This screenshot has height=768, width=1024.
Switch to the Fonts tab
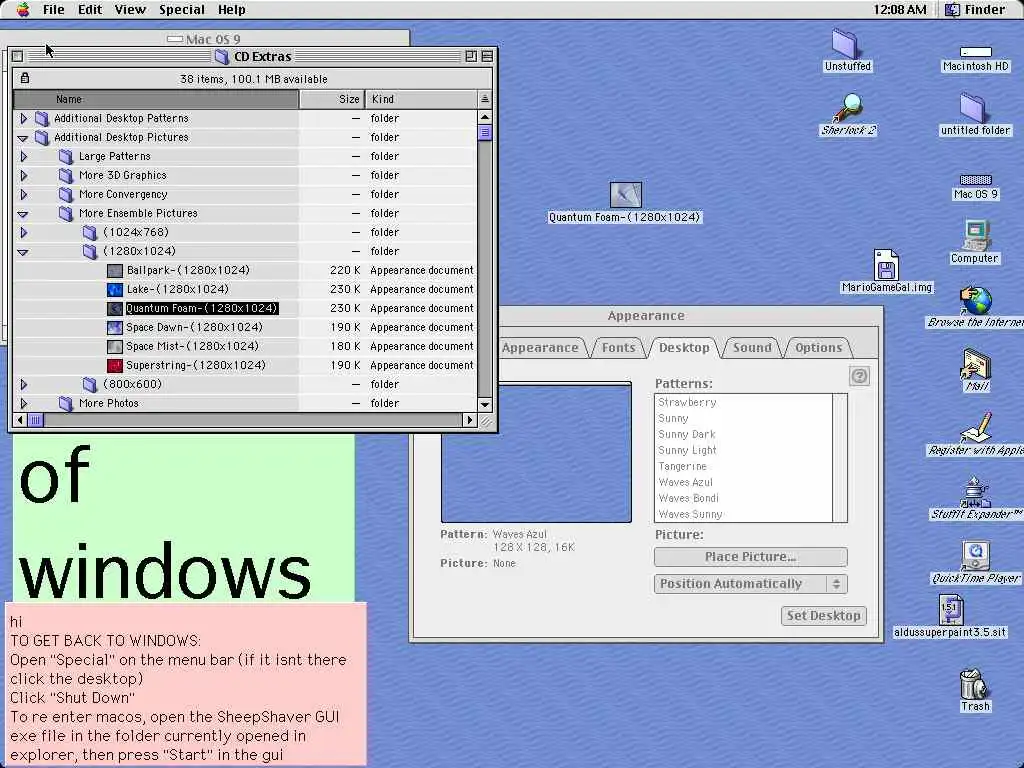point(618,347)
